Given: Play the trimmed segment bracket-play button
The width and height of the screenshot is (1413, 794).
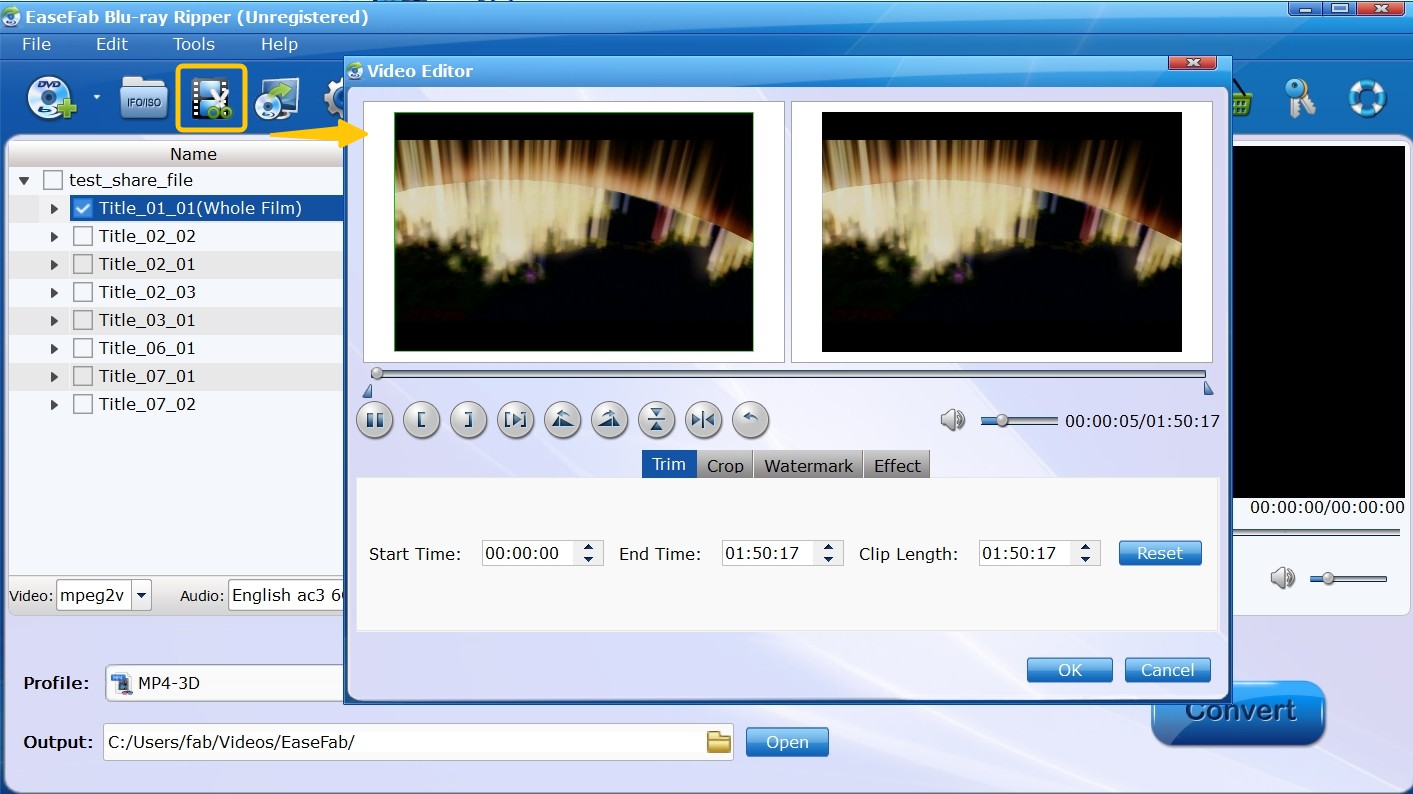Looking at the screenshot, I should [x=516, y=420].
